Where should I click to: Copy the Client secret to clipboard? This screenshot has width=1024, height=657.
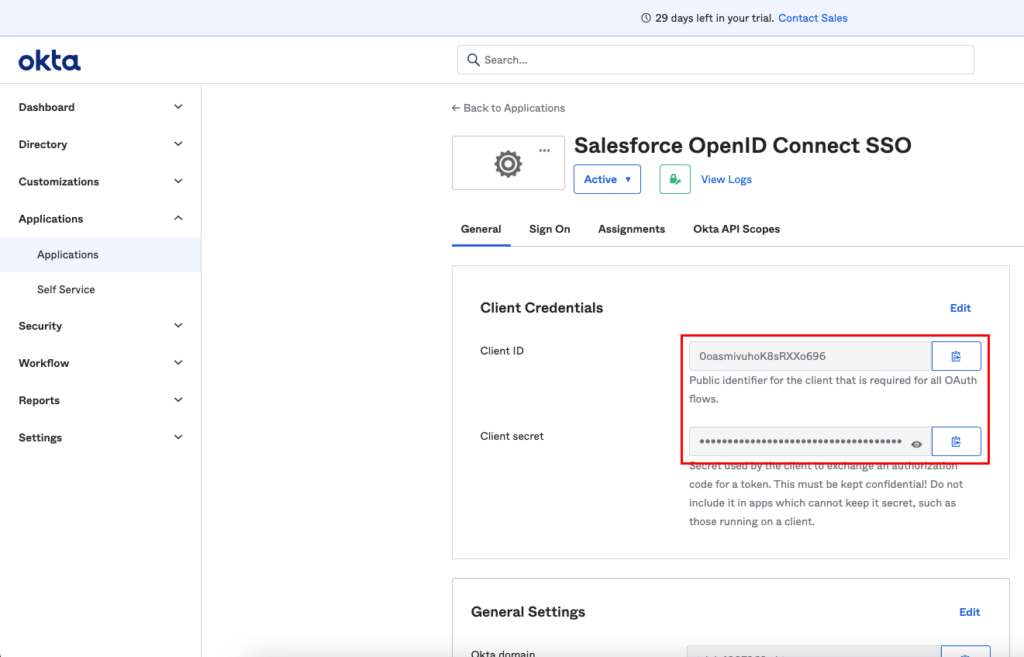(956, 441)
